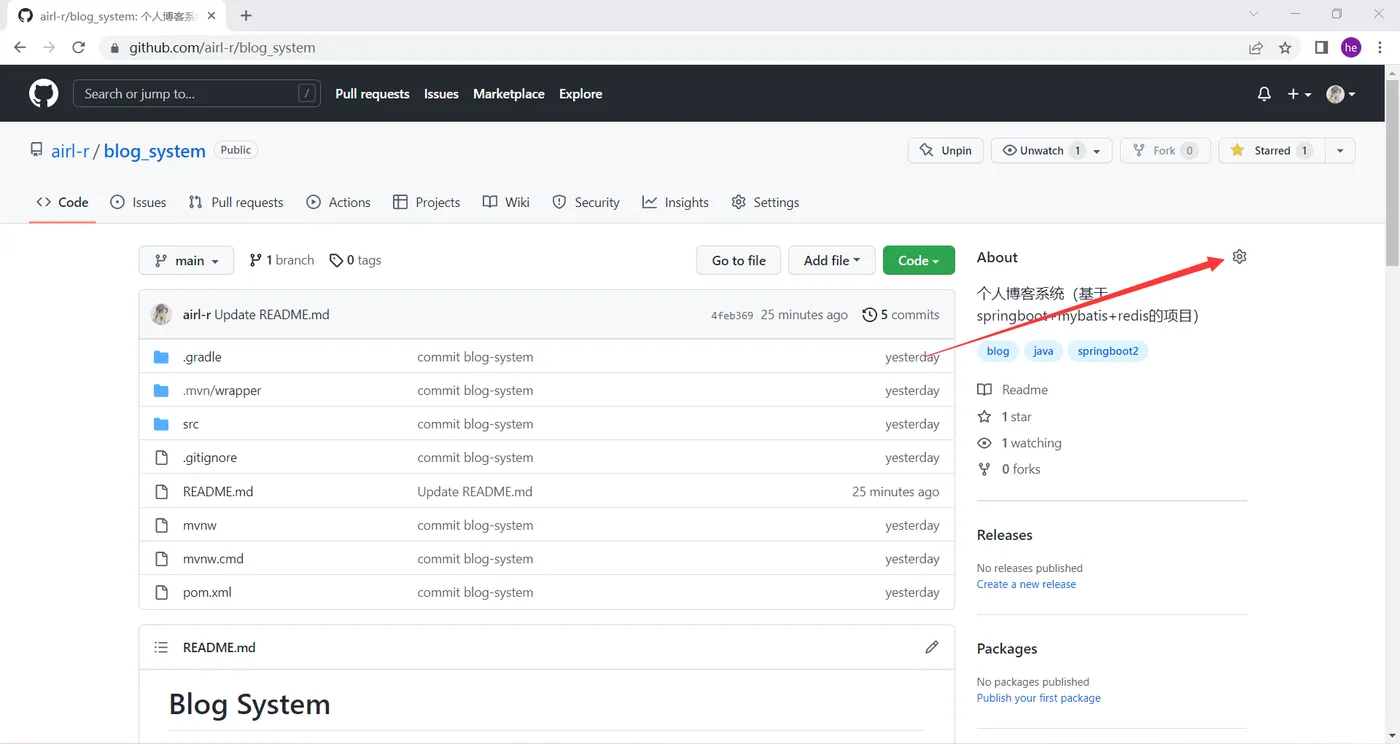This screenshot has height=744, width=1400.
Task: Click the pom.xml file icon
Action: (x=161, y=592)
